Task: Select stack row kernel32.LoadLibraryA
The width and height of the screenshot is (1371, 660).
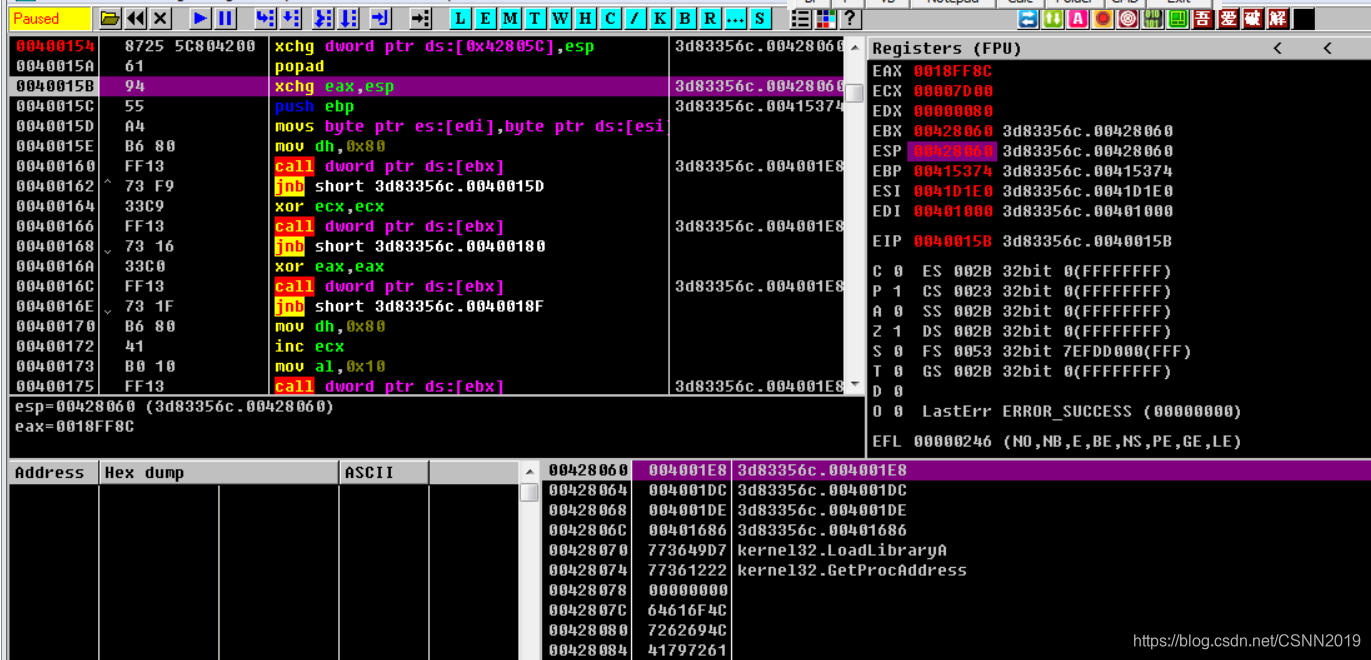Action: 955,550
